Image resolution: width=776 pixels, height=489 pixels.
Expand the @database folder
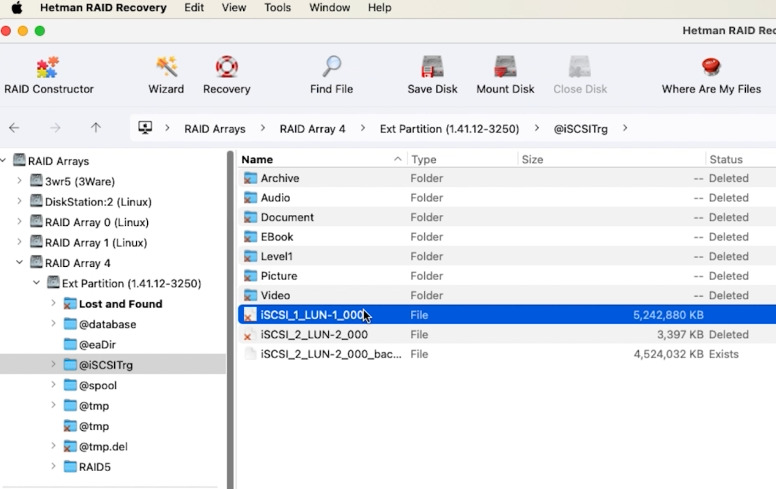53,323
